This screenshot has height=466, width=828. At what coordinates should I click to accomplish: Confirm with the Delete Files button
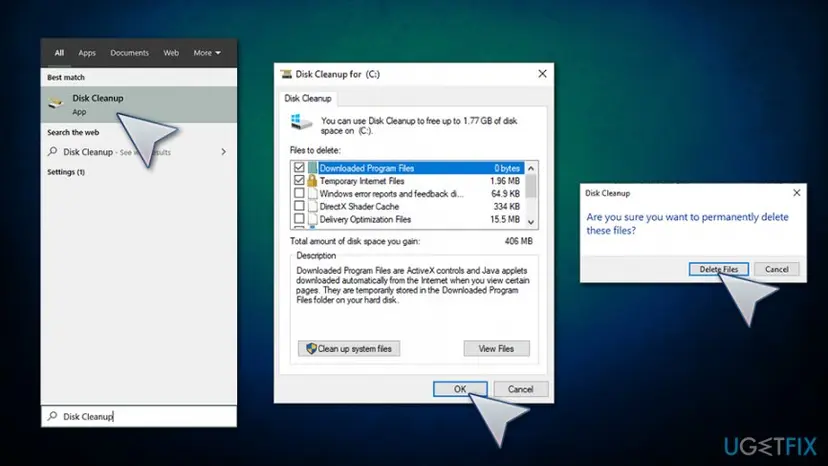point(719,269)
